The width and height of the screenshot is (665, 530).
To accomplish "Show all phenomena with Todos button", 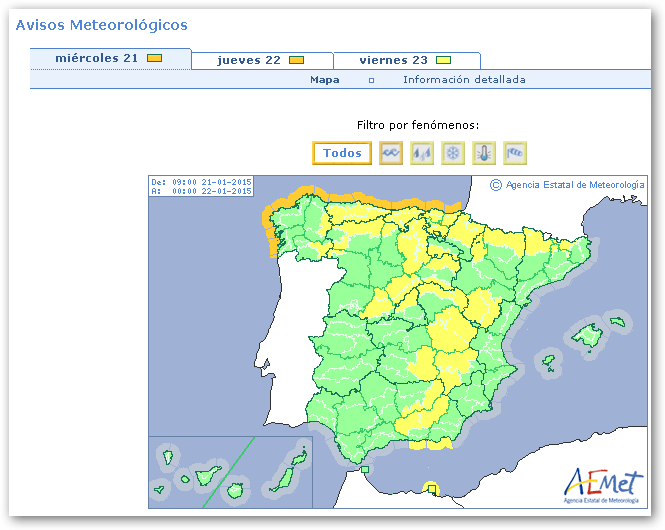I will click(x=342, y=153).
